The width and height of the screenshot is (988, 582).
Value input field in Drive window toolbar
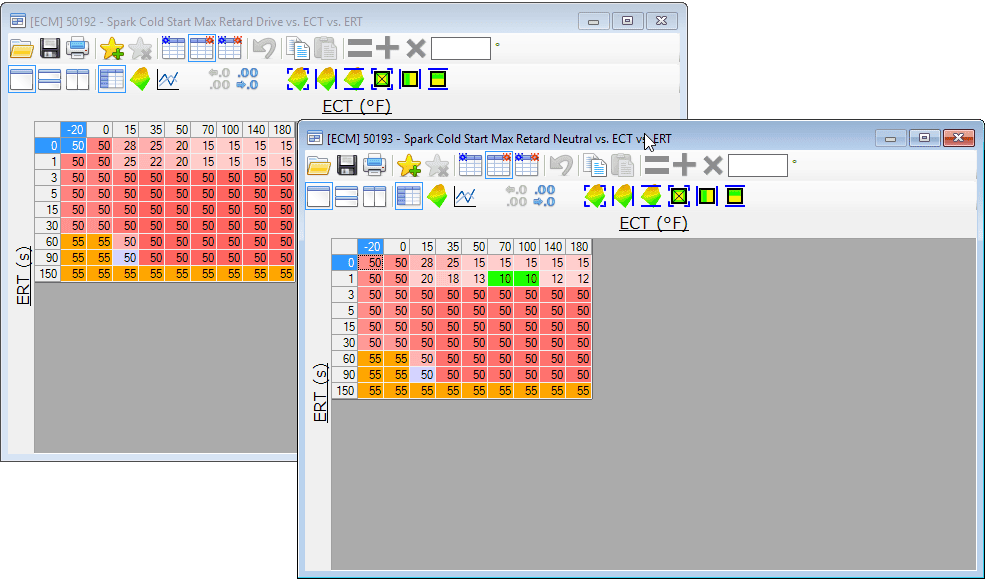(x=461, y=48)
